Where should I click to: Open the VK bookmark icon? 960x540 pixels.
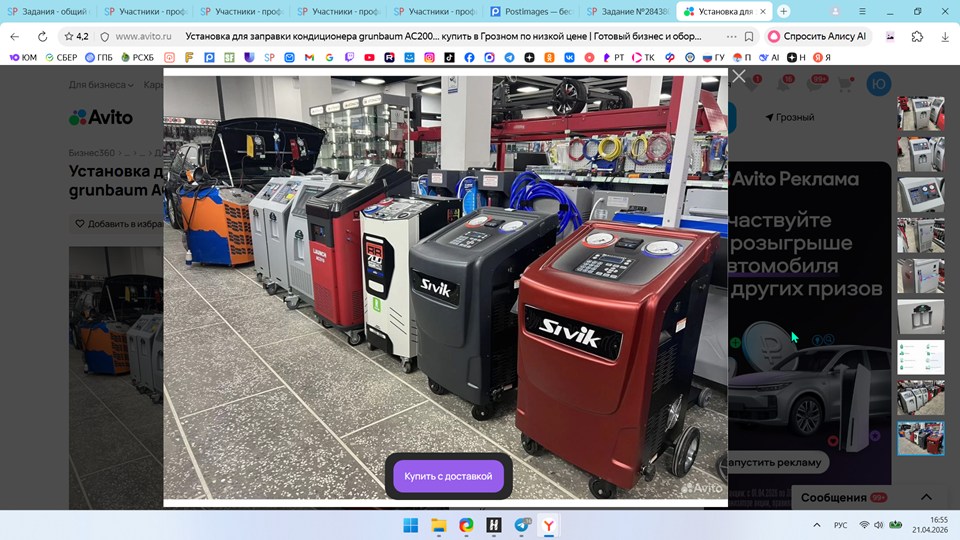(x=569, y=58)
